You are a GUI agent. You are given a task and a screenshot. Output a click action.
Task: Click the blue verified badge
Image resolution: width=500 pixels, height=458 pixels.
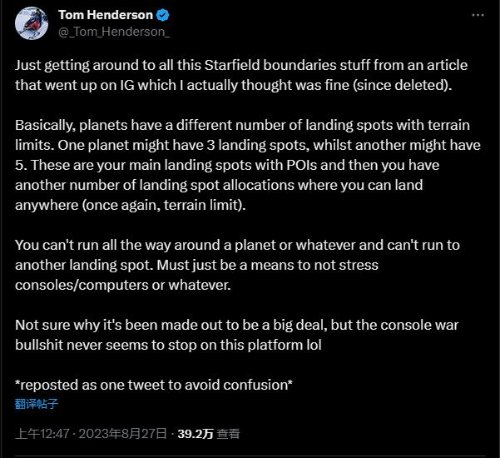pos(163,15)
